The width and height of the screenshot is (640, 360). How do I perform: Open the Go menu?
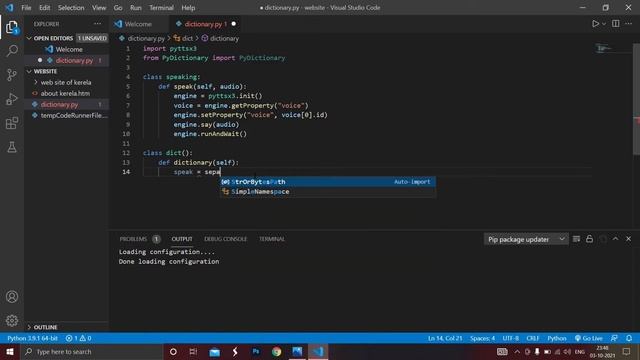pos(118,7)
